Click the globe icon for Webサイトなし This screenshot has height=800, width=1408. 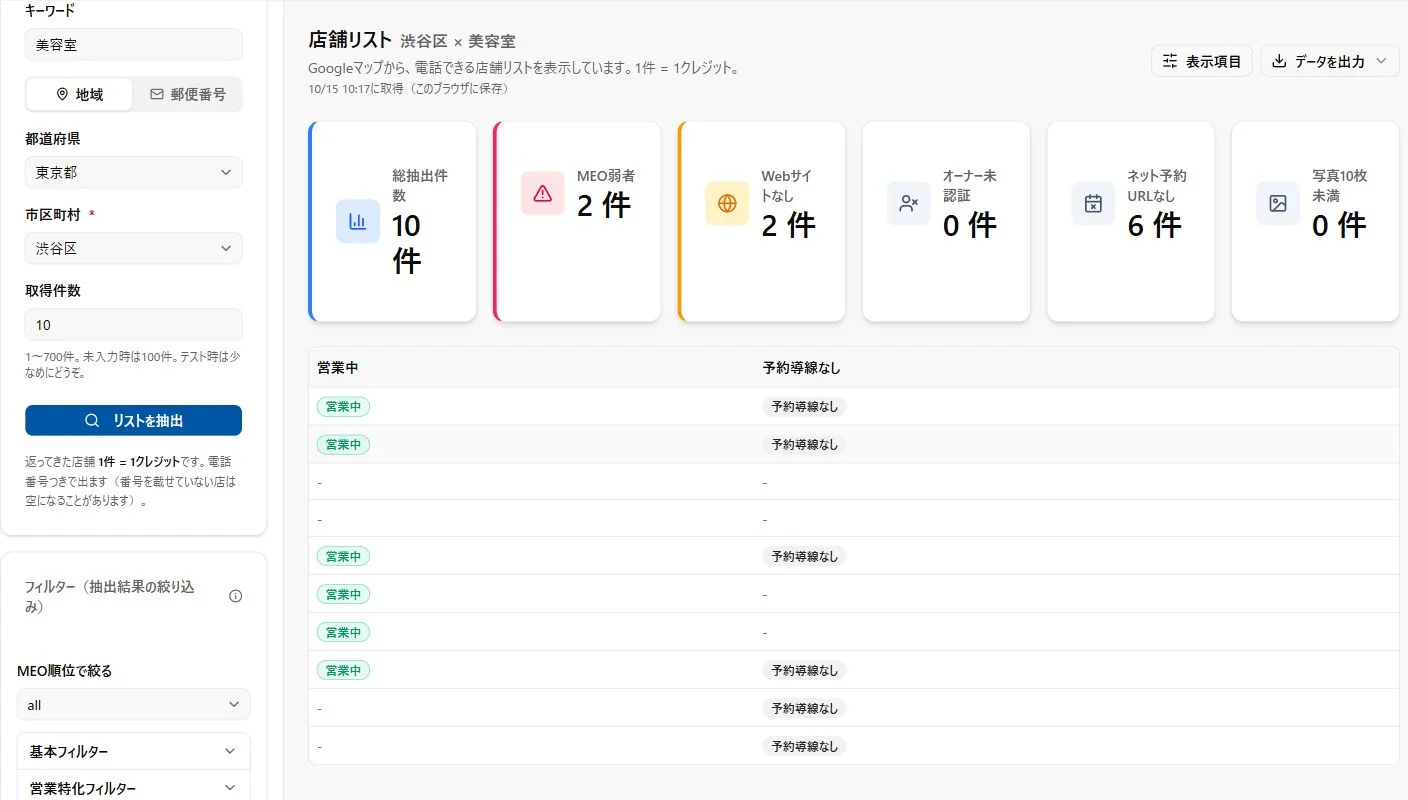click(727, 203)
